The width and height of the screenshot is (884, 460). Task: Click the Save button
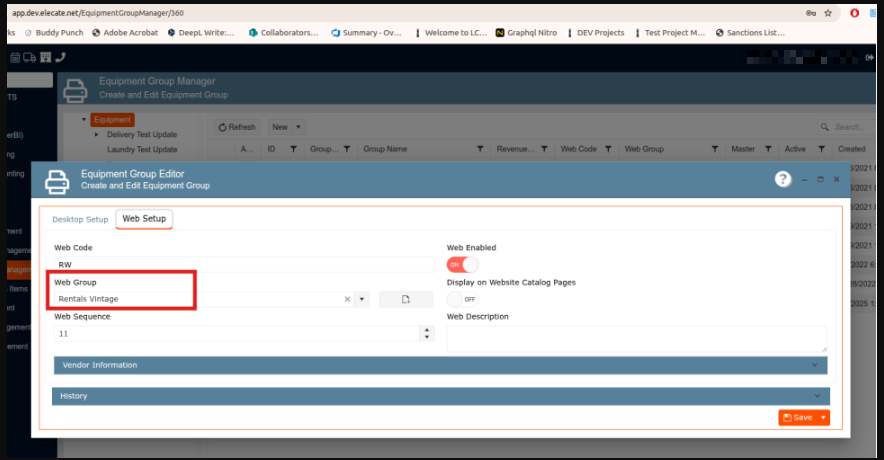[x=798, y=417]
